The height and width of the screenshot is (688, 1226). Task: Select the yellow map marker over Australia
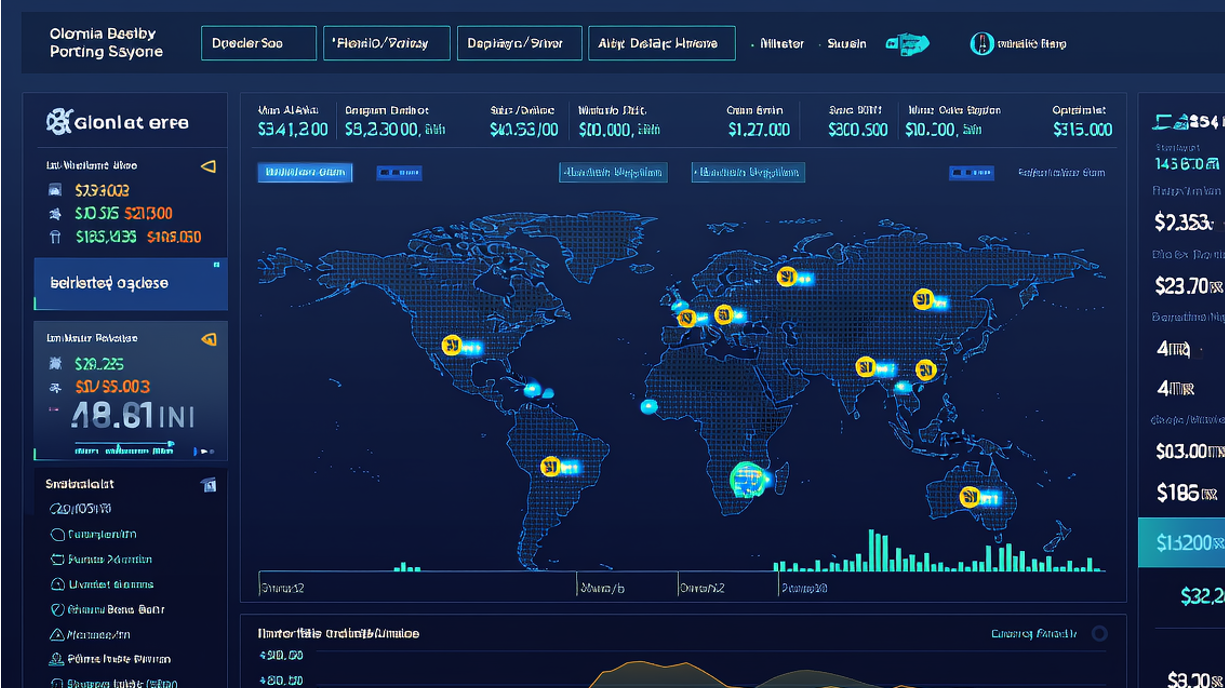tap(969, 496)
